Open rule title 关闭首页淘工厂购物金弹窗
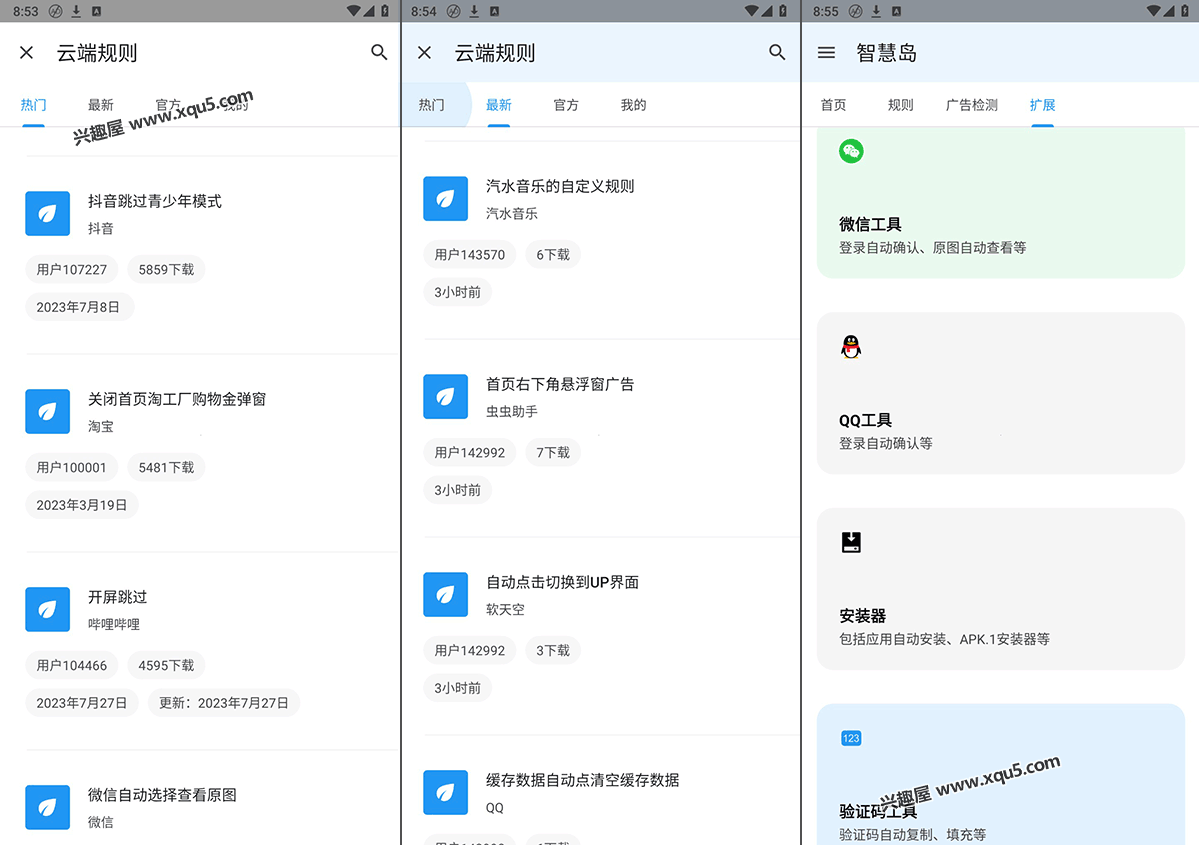The height and width of the screenshot is (845, 1199). 177,399
